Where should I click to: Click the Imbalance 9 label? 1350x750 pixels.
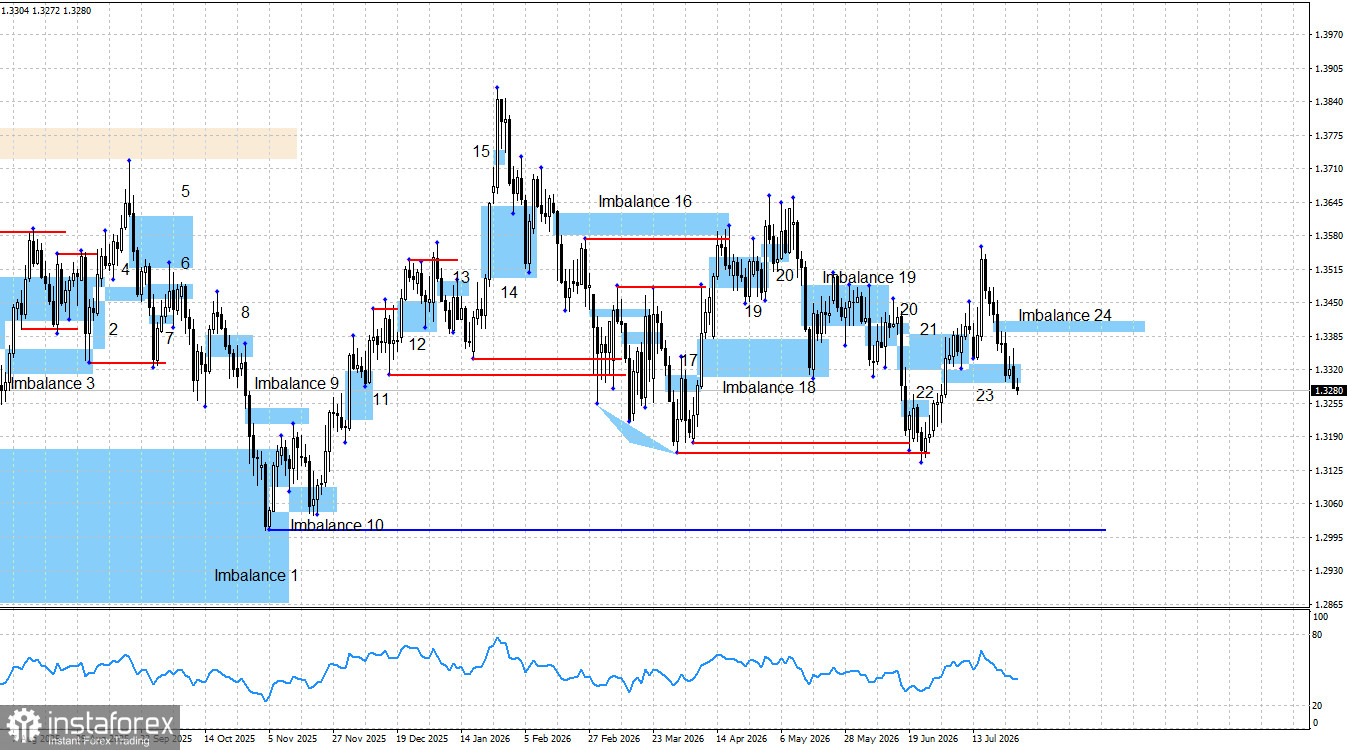297,383
